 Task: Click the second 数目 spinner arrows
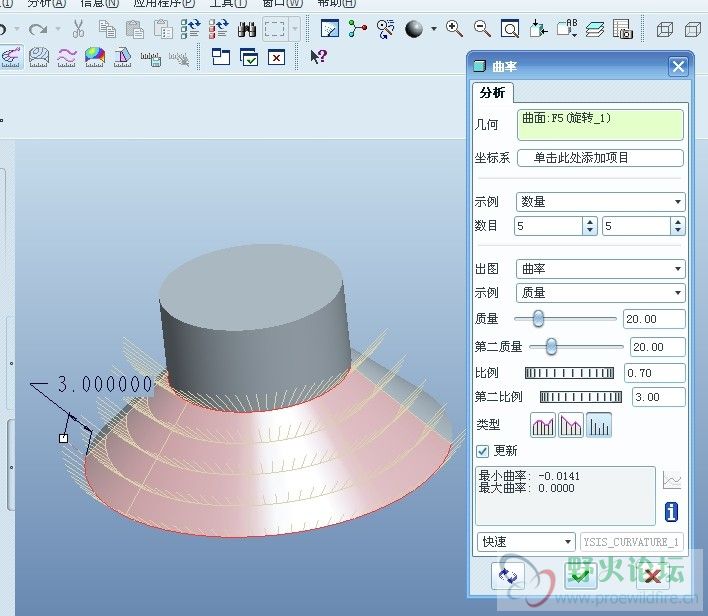click(678, 226)
